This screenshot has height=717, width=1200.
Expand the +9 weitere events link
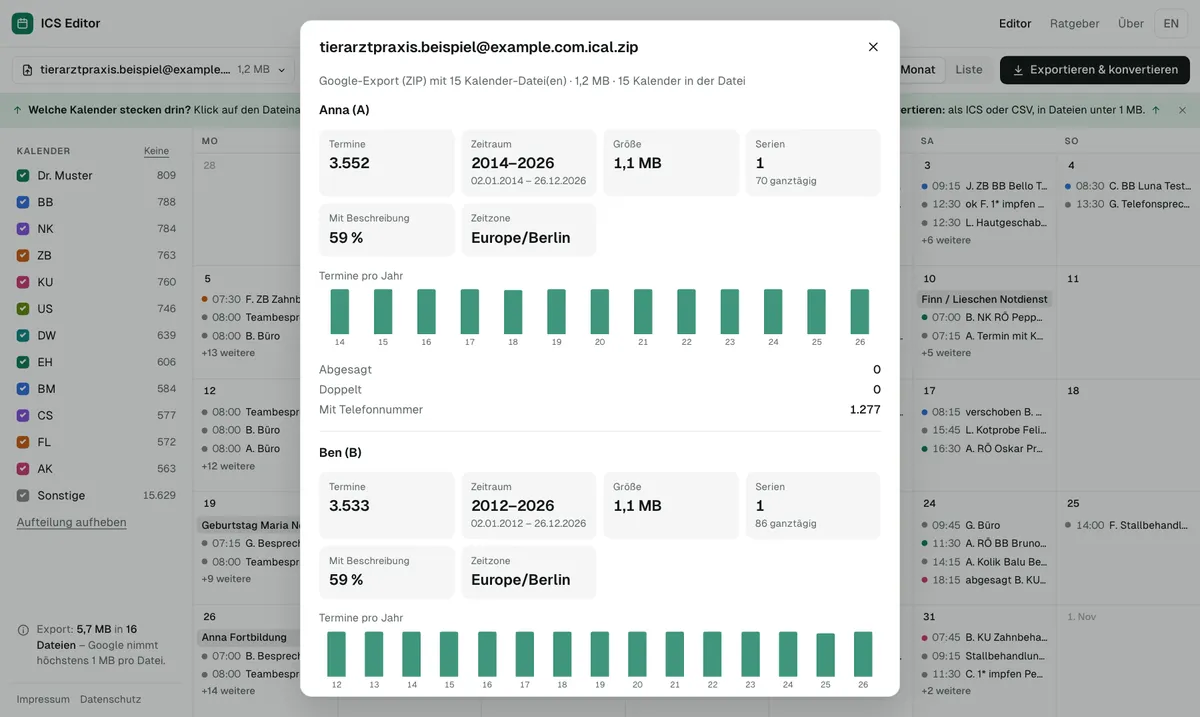pos(226,579)
